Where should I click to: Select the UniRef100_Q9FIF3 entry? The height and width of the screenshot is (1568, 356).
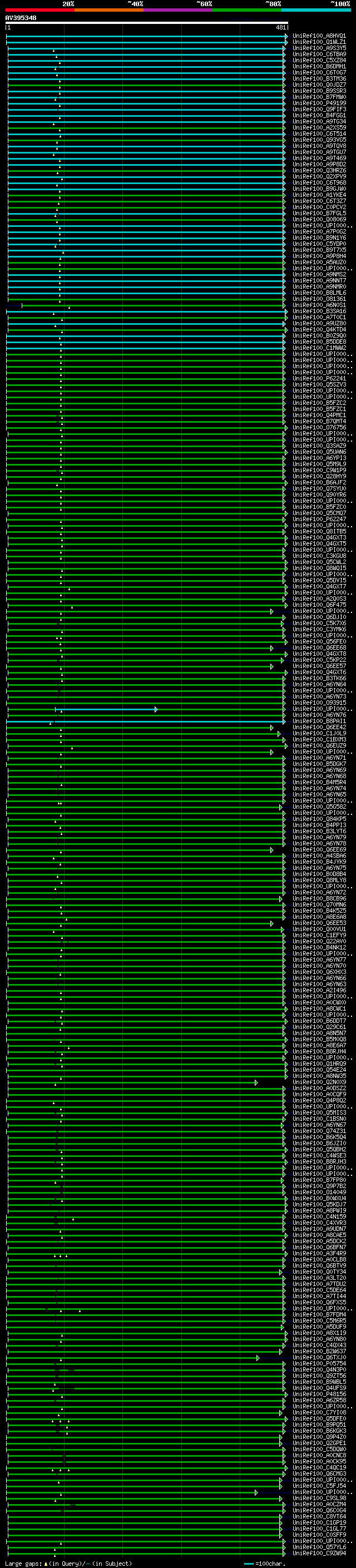[x=319, y=110]
